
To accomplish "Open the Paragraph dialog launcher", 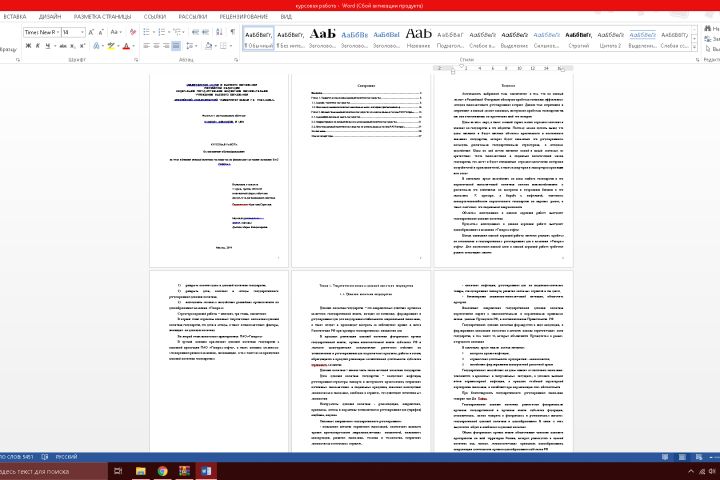I will [x=236, y=60].
